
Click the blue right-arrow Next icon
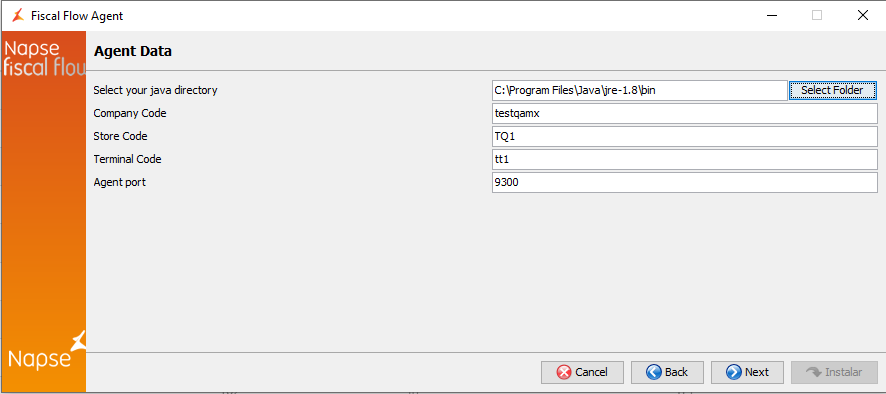pyautogui.click(x=733, y=372)
